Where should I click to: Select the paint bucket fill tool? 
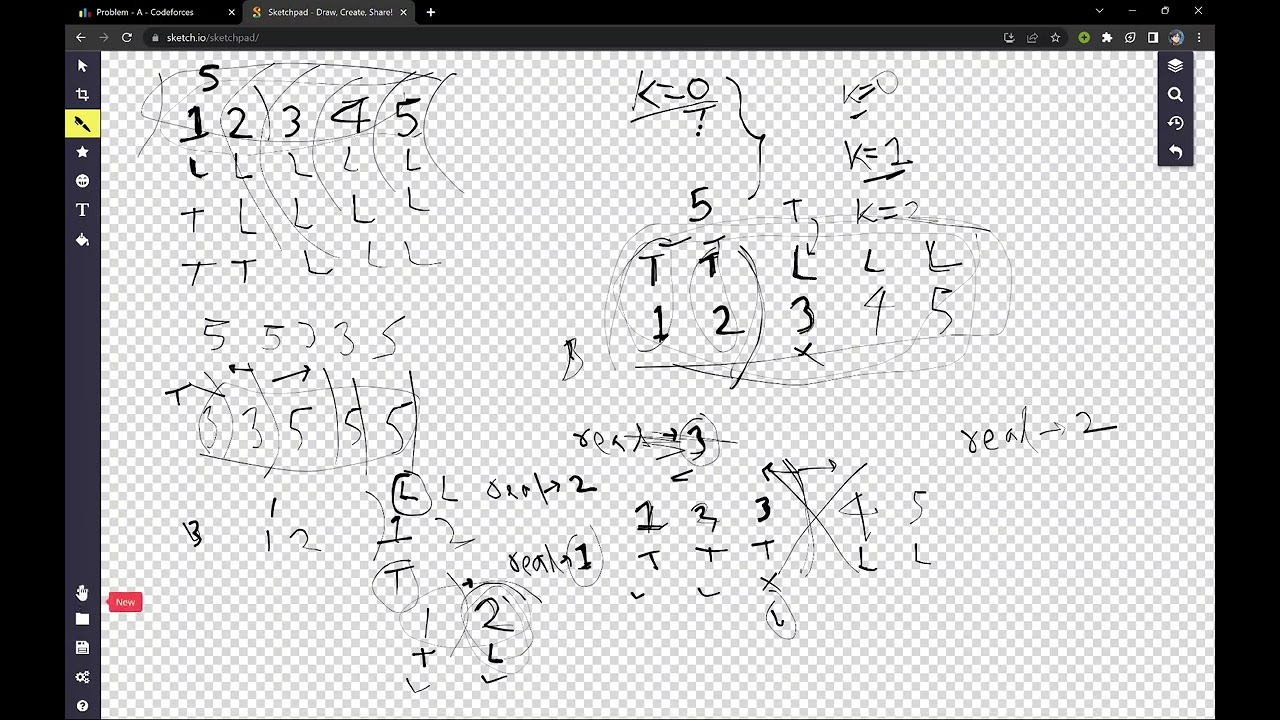[82, 240]
